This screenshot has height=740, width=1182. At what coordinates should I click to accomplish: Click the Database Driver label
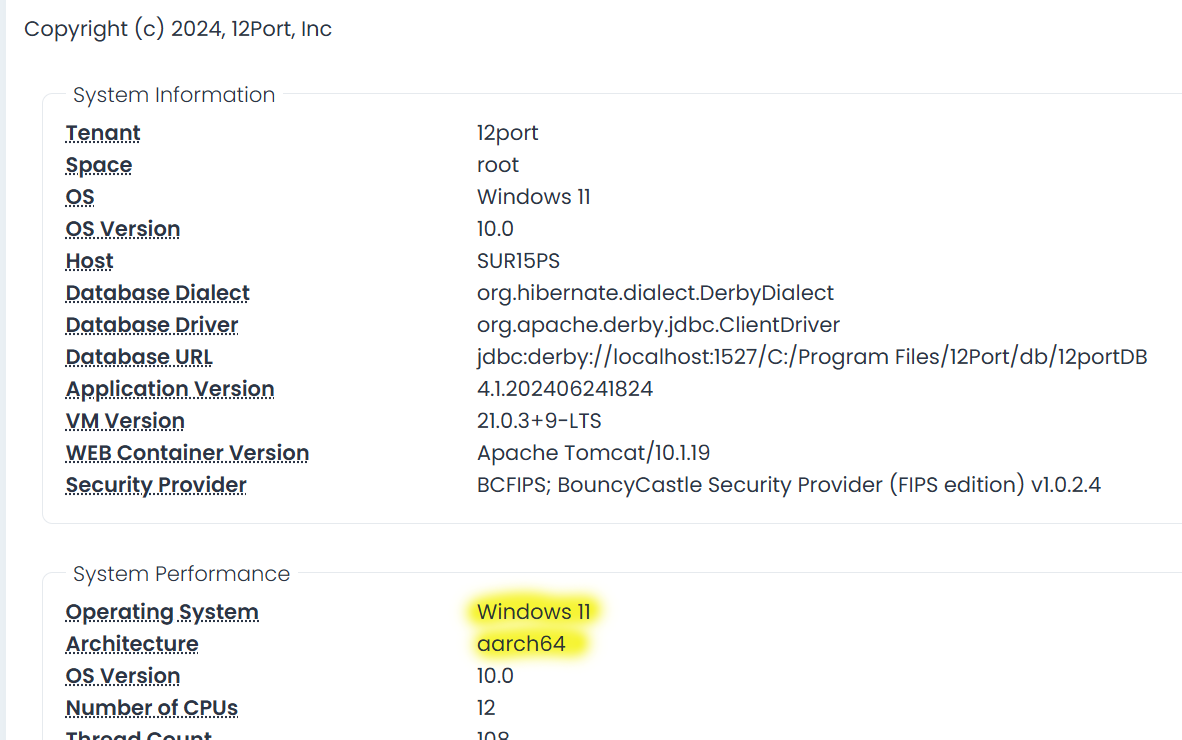152,325
